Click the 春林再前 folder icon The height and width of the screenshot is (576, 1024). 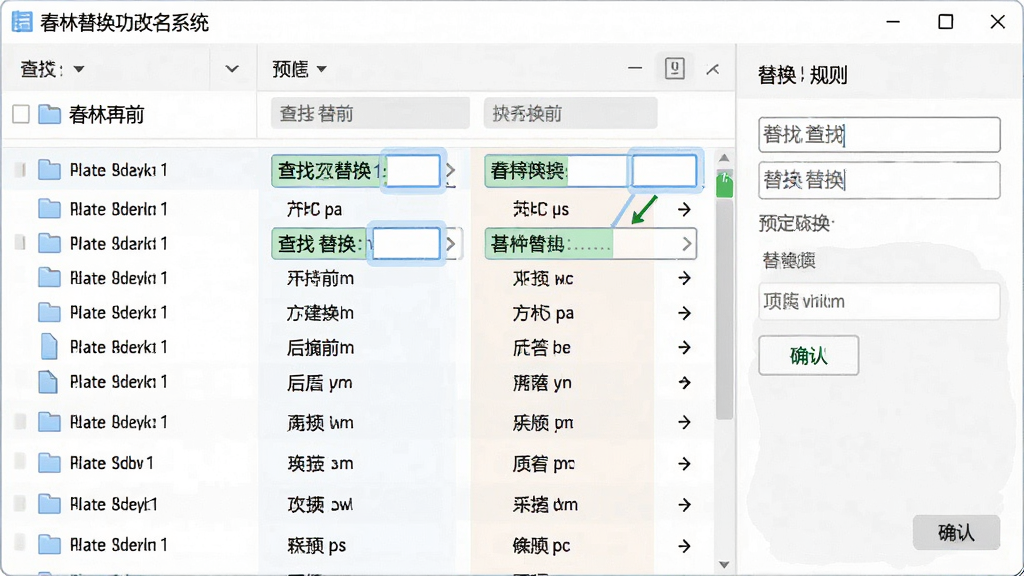(49, 115)
